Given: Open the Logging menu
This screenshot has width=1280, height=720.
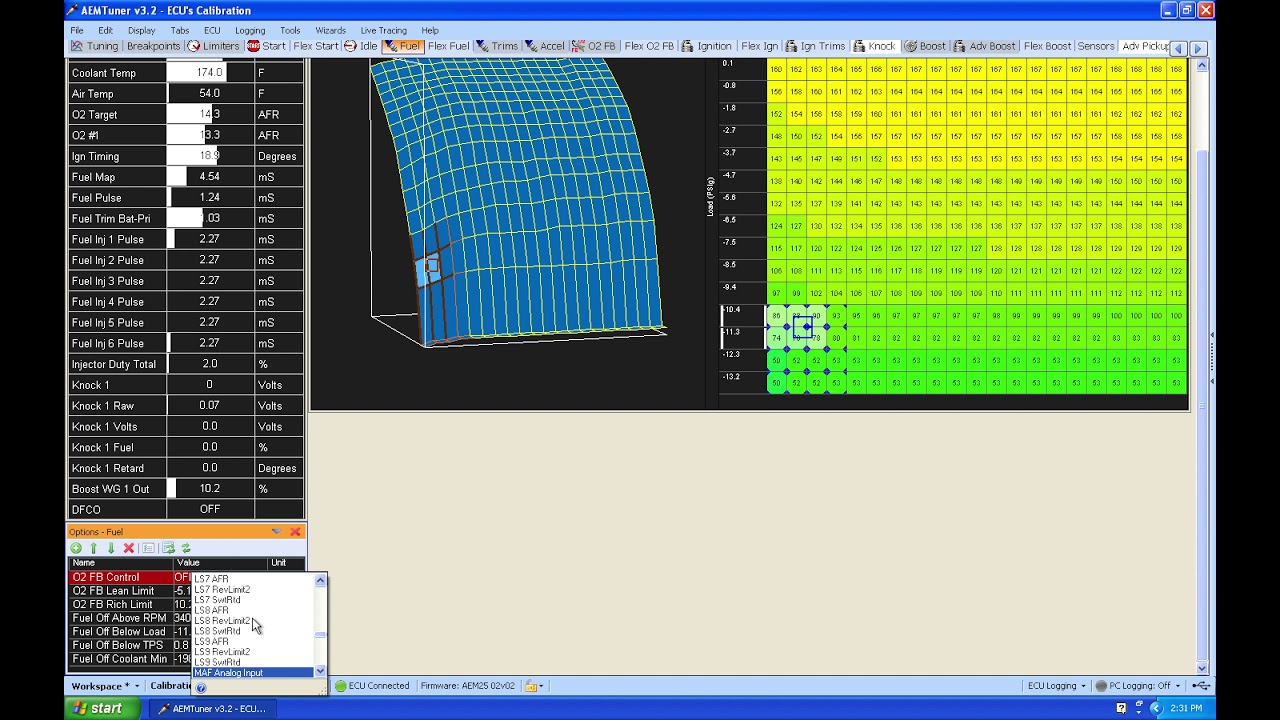Looking at the screenshot, I should [x=250, y=30].
